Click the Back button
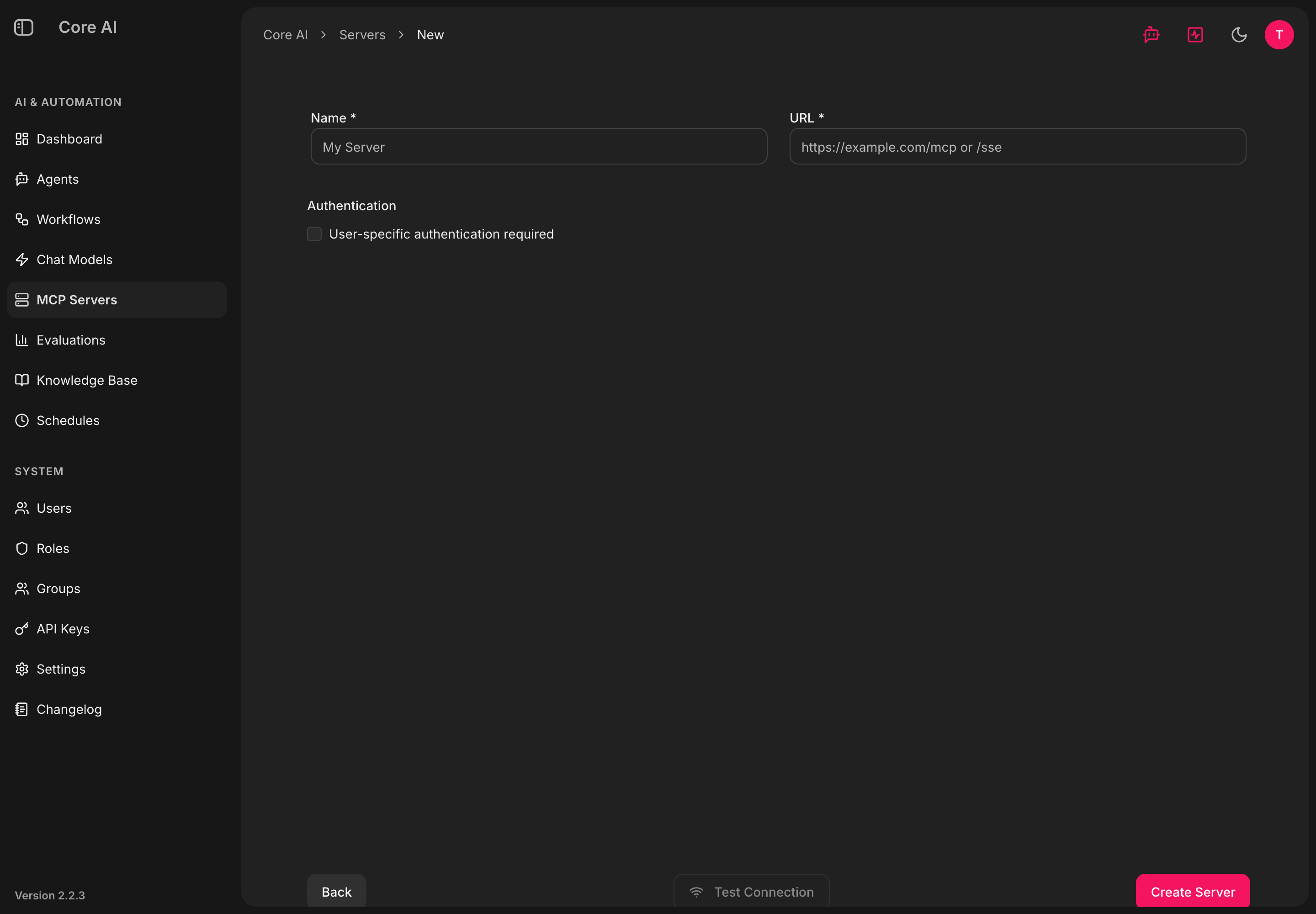 [x=337, y=891]
